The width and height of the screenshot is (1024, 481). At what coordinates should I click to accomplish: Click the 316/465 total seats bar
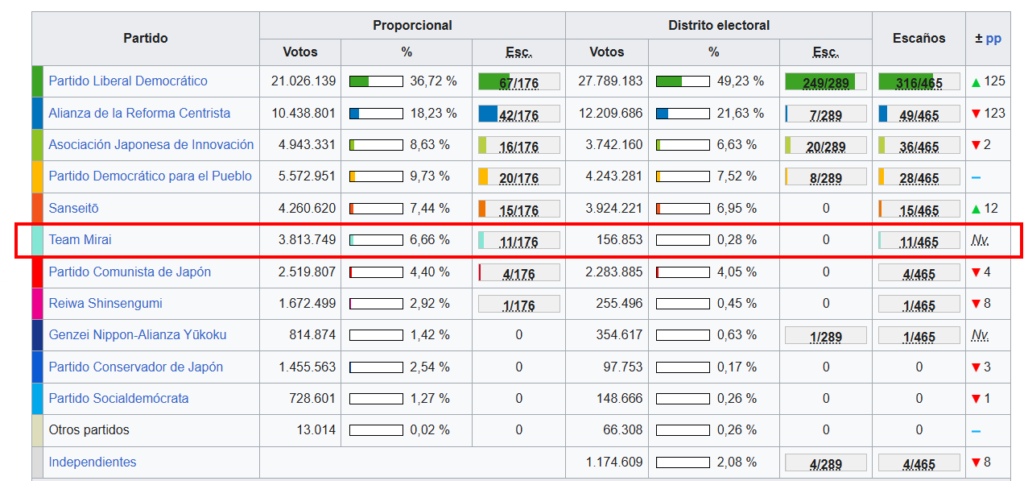click(919, 82)
